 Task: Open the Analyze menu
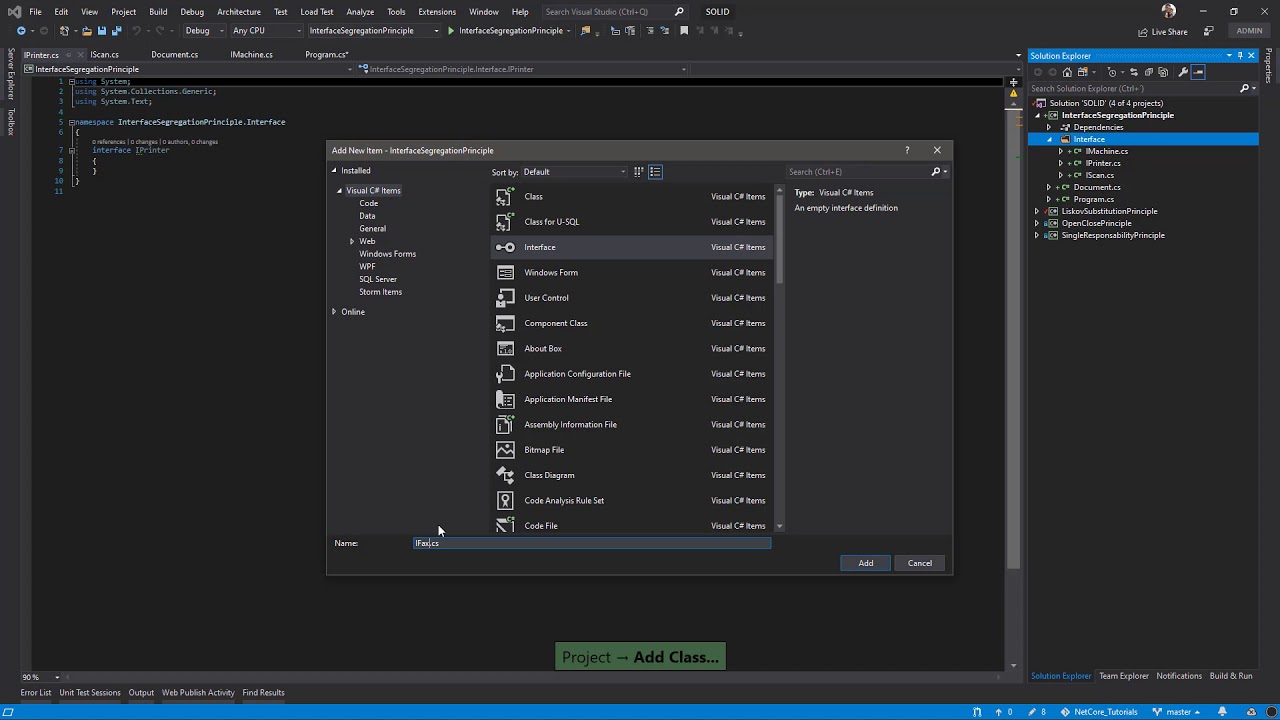click(x=360, y=12)
